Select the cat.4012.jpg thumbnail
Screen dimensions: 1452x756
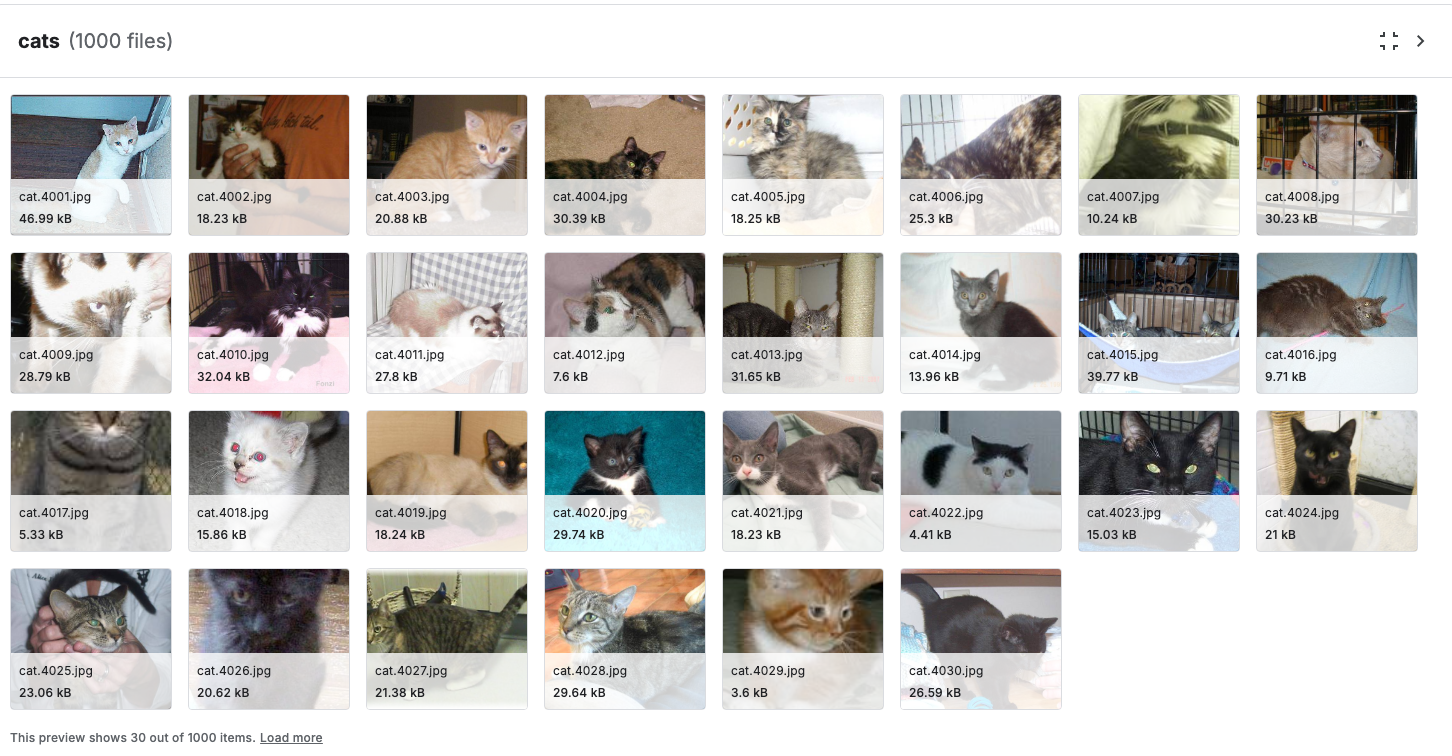coord(625,323)
